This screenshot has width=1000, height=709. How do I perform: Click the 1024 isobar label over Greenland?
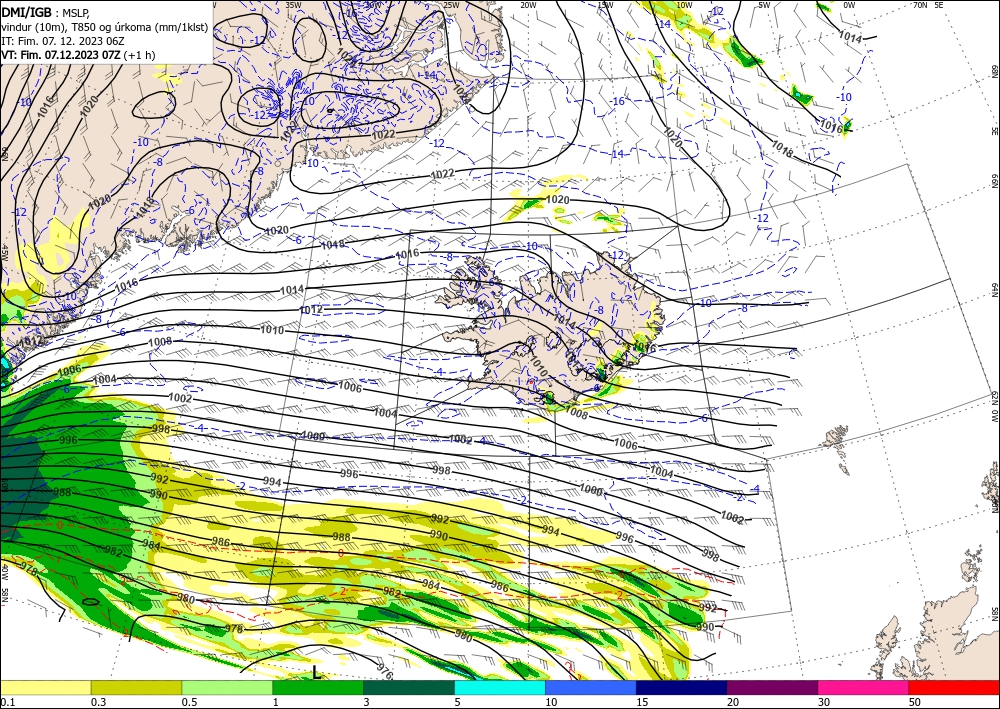pos(348,57)
